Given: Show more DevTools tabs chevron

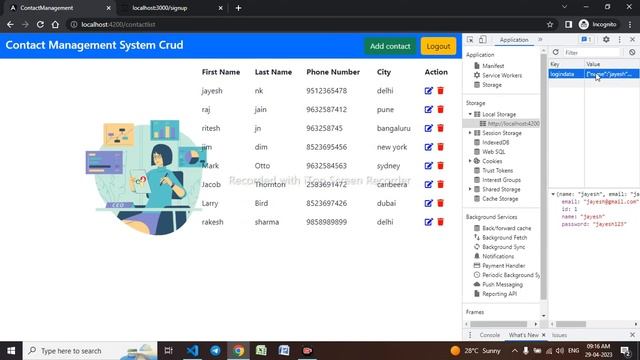Looking at the screenshot, I should [x=540, y=40].
